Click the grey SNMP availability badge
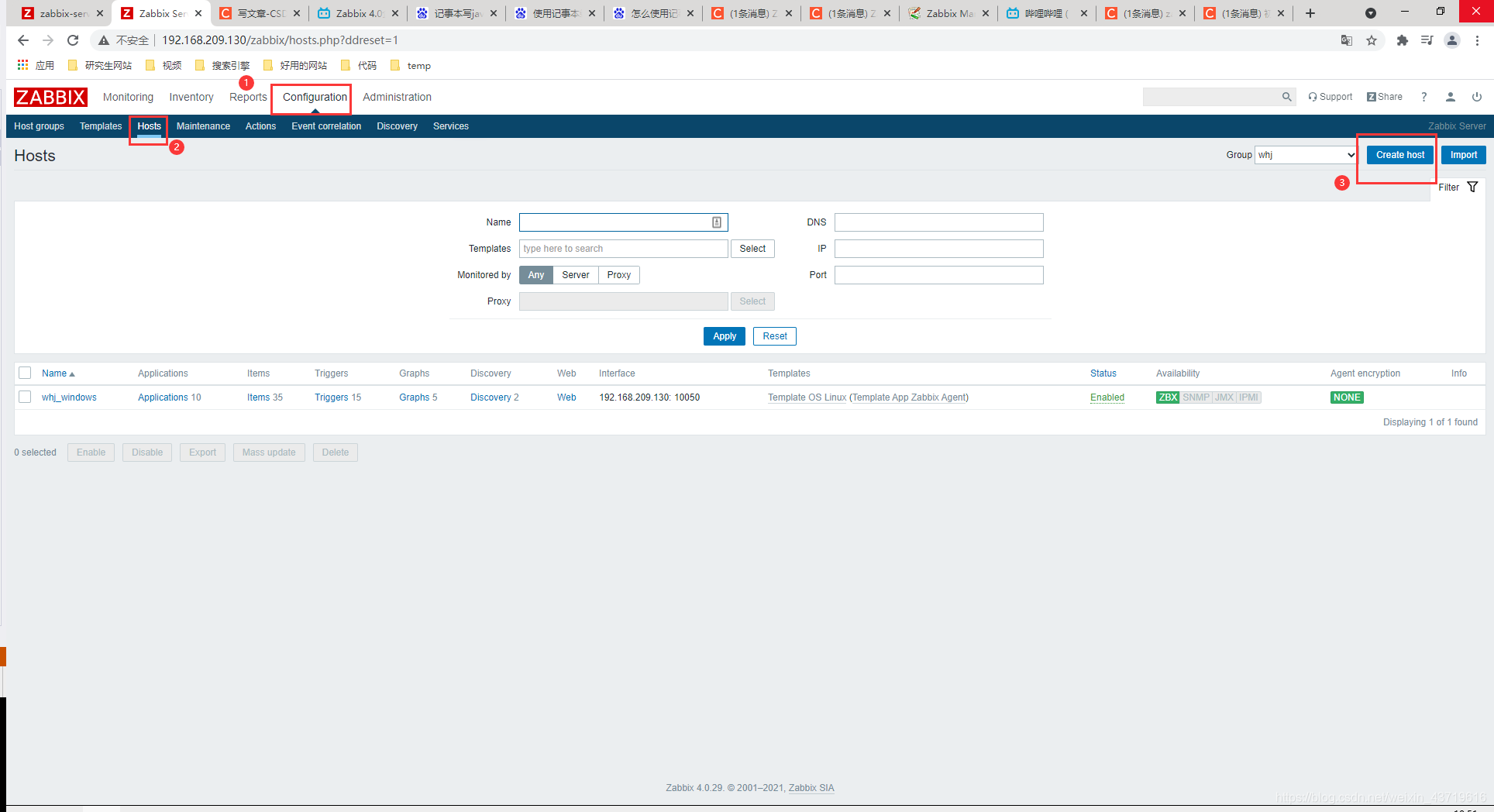Viewport: 1494px width, 812px height. 1196,397
